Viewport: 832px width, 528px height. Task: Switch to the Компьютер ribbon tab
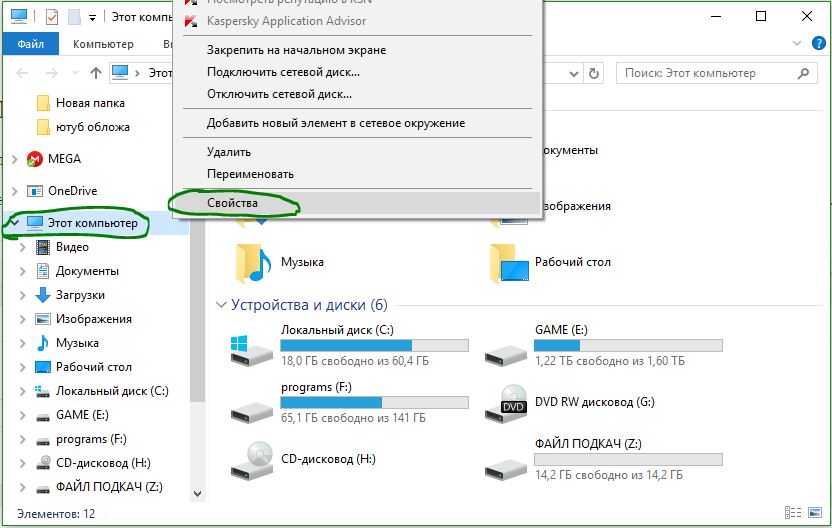click(103, 44)
